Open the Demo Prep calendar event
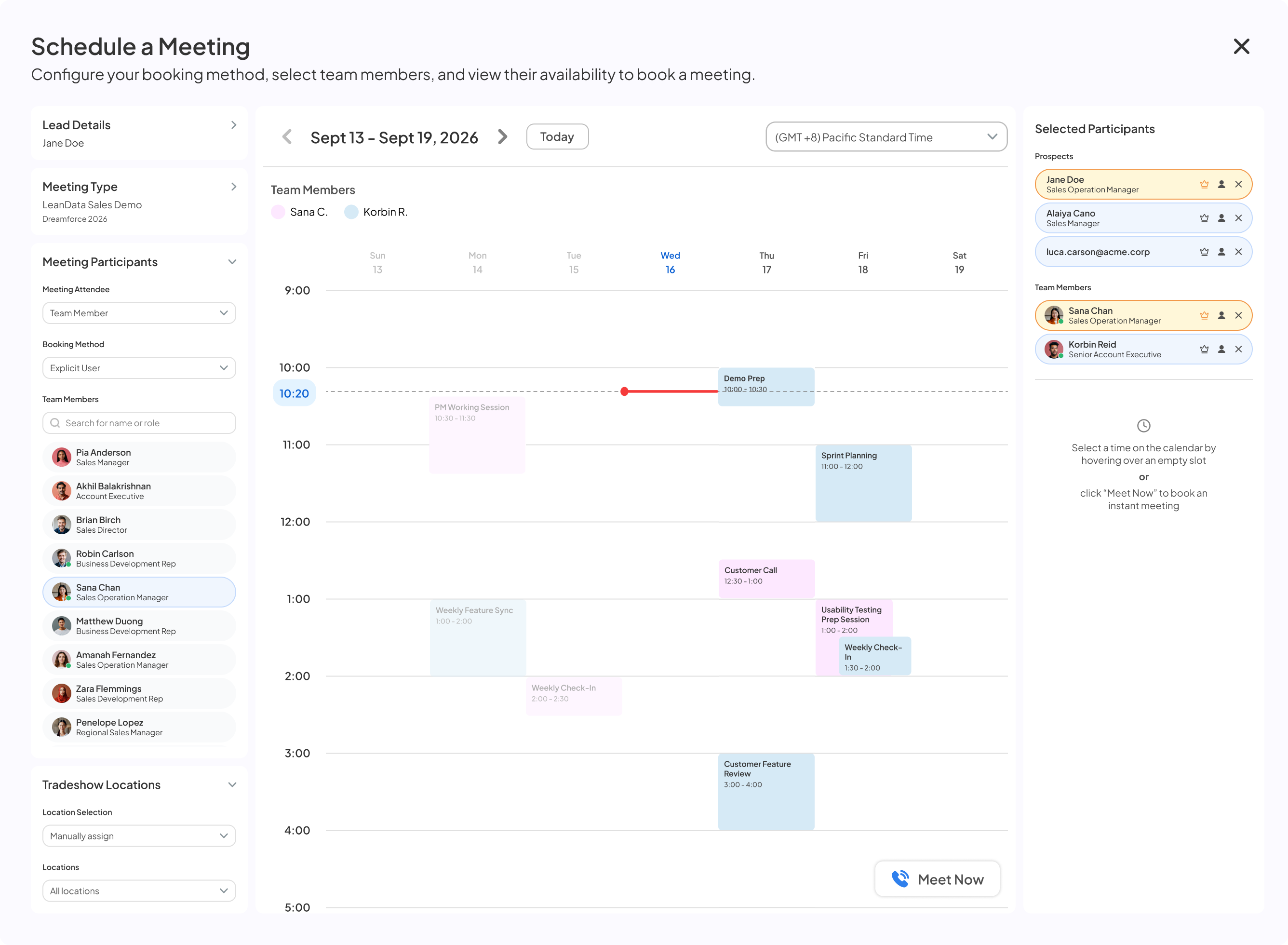1288x945 pixels. coord(766,387)
